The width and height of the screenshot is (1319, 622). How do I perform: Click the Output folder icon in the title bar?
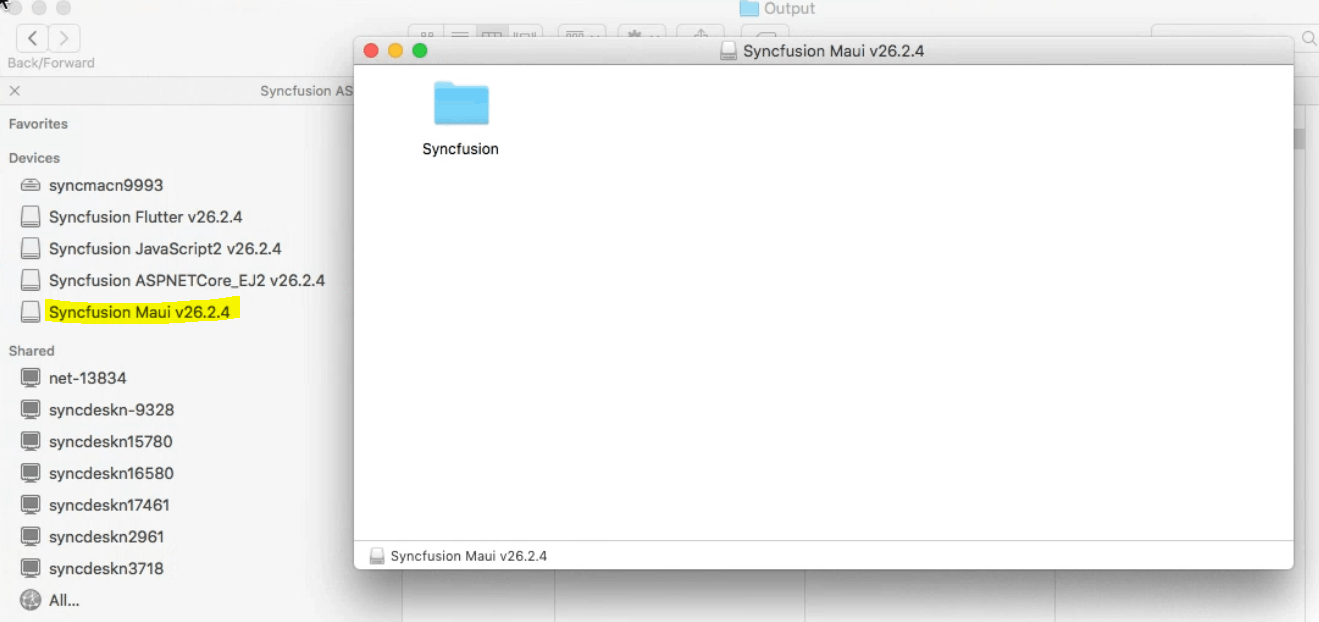749,9
